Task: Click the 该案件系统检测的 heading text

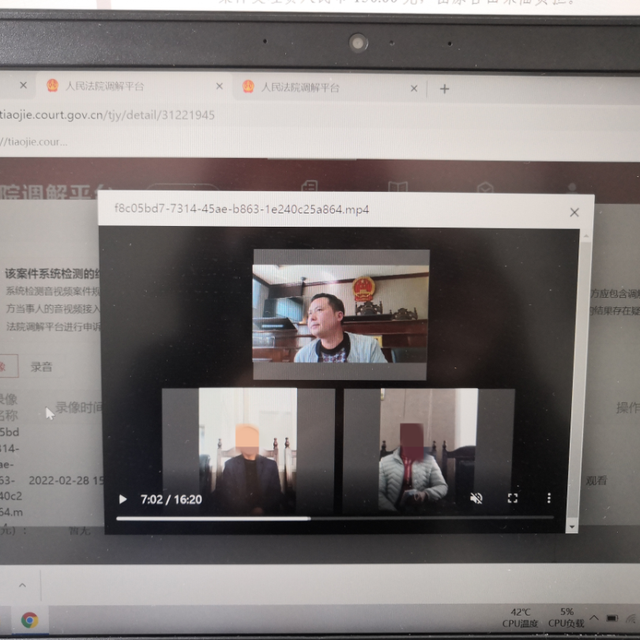Action: (52, 274)
